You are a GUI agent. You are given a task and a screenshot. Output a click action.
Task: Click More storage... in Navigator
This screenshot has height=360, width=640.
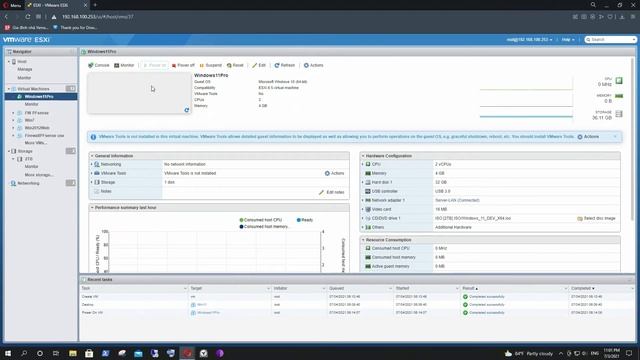[39, 175]
